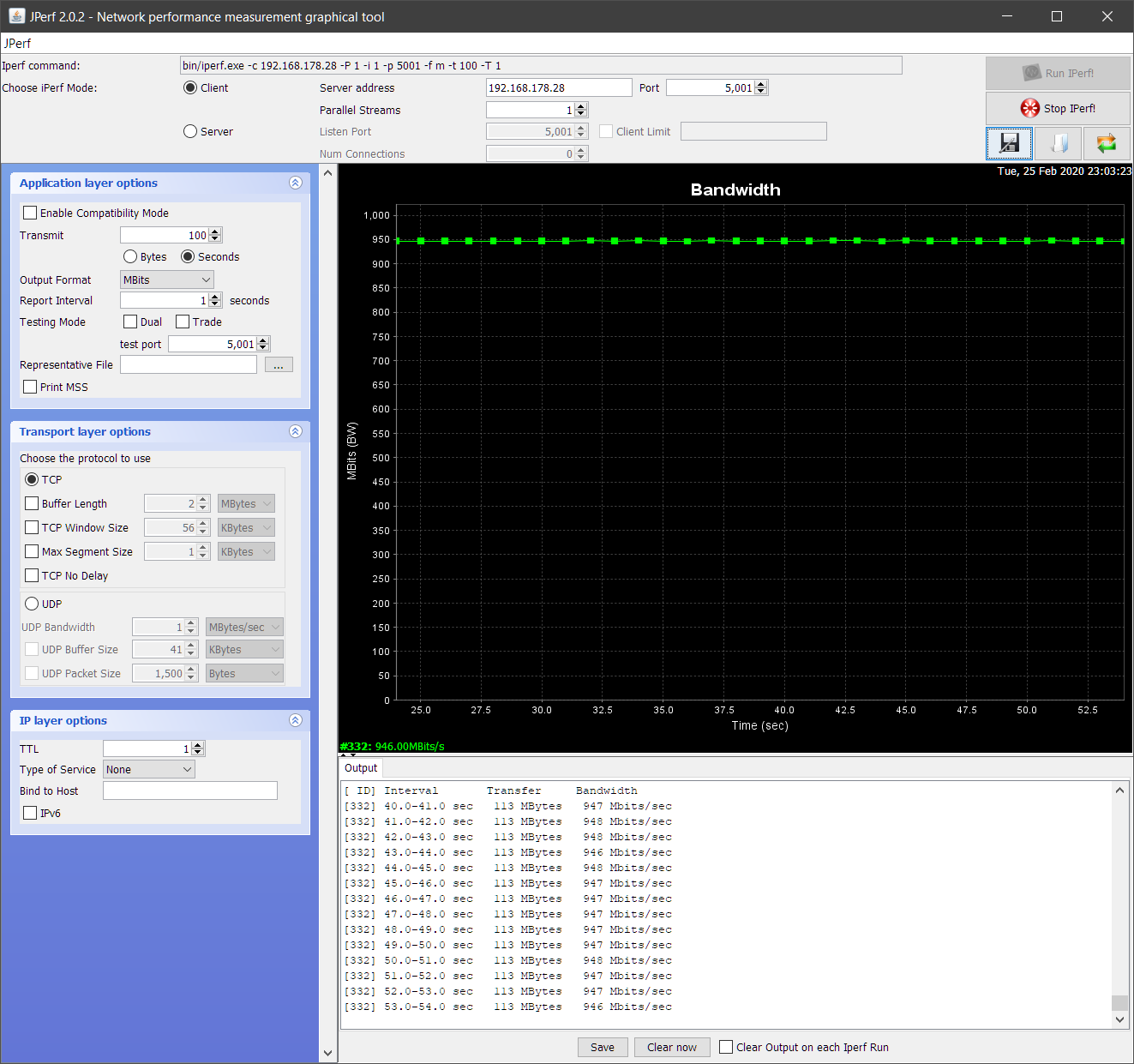Image resolution: width=1134 pixels, height=1064 pixels.
Task: Click the 'MBits (BW)' axis label
Action: 351,451
